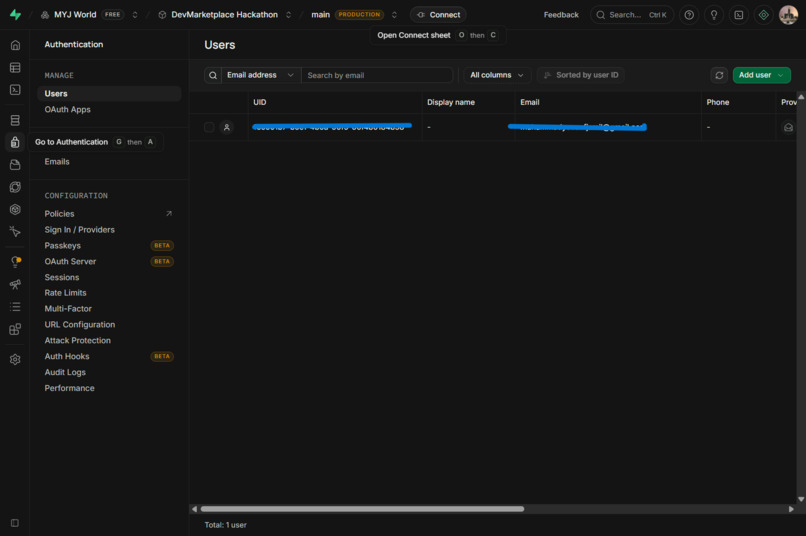Expand the Add user chevron menu
This screenshot has width=806, height=536.
click(x=781, y=76)
